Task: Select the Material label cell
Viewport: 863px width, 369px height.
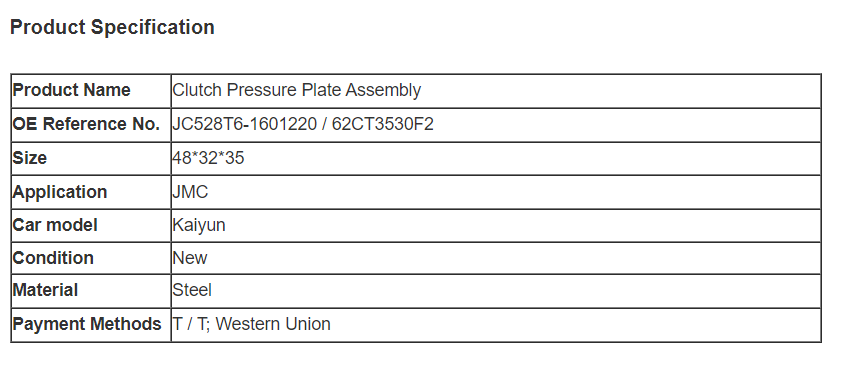Action: pos(91,290)
